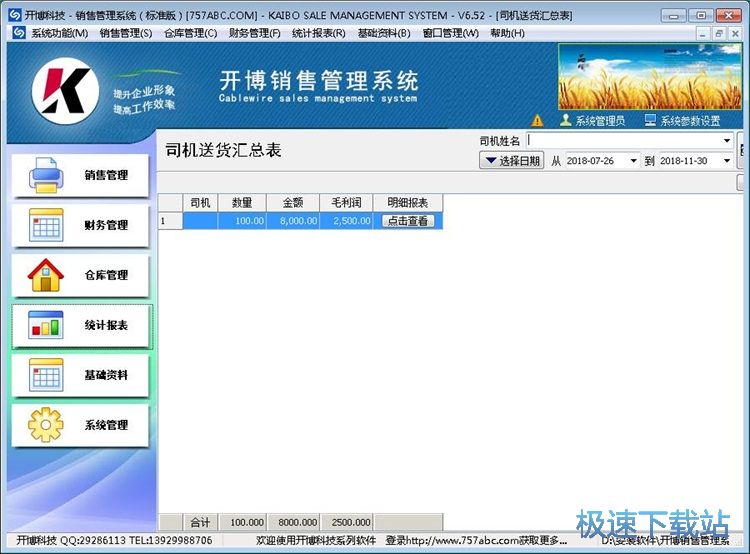Open the 帮助(H) menu
The image size is (750, 554).
pyautogui.click(x=507, y=33)
